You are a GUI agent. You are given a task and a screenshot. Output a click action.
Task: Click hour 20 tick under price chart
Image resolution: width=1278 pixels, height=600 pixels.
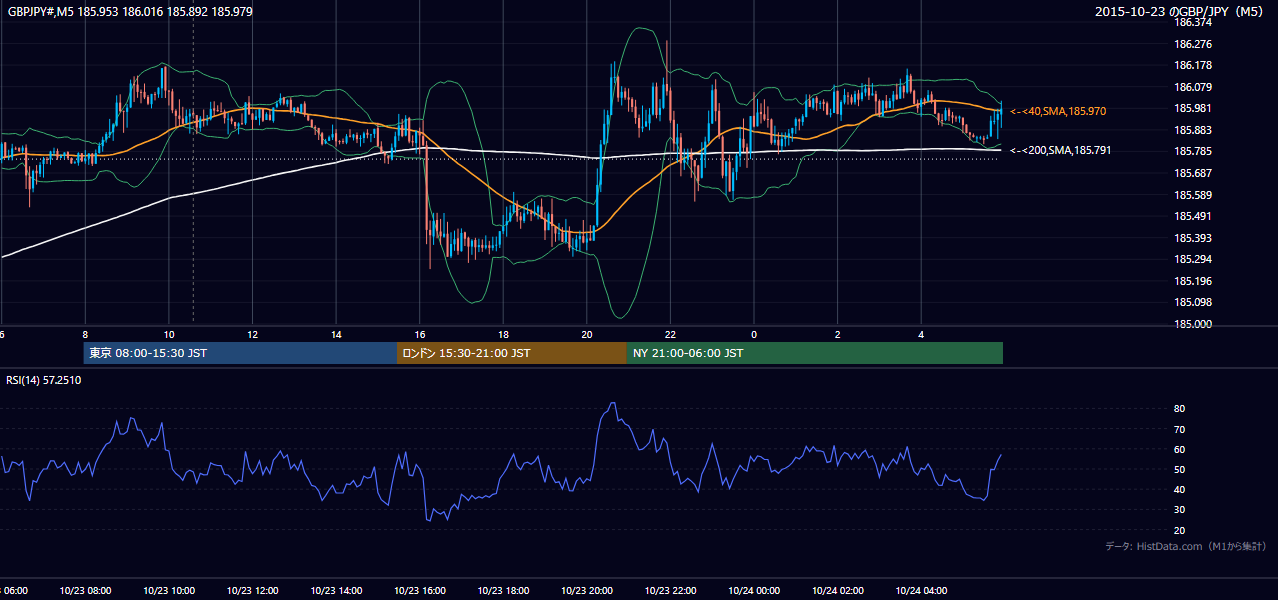[x=587, y=335]
